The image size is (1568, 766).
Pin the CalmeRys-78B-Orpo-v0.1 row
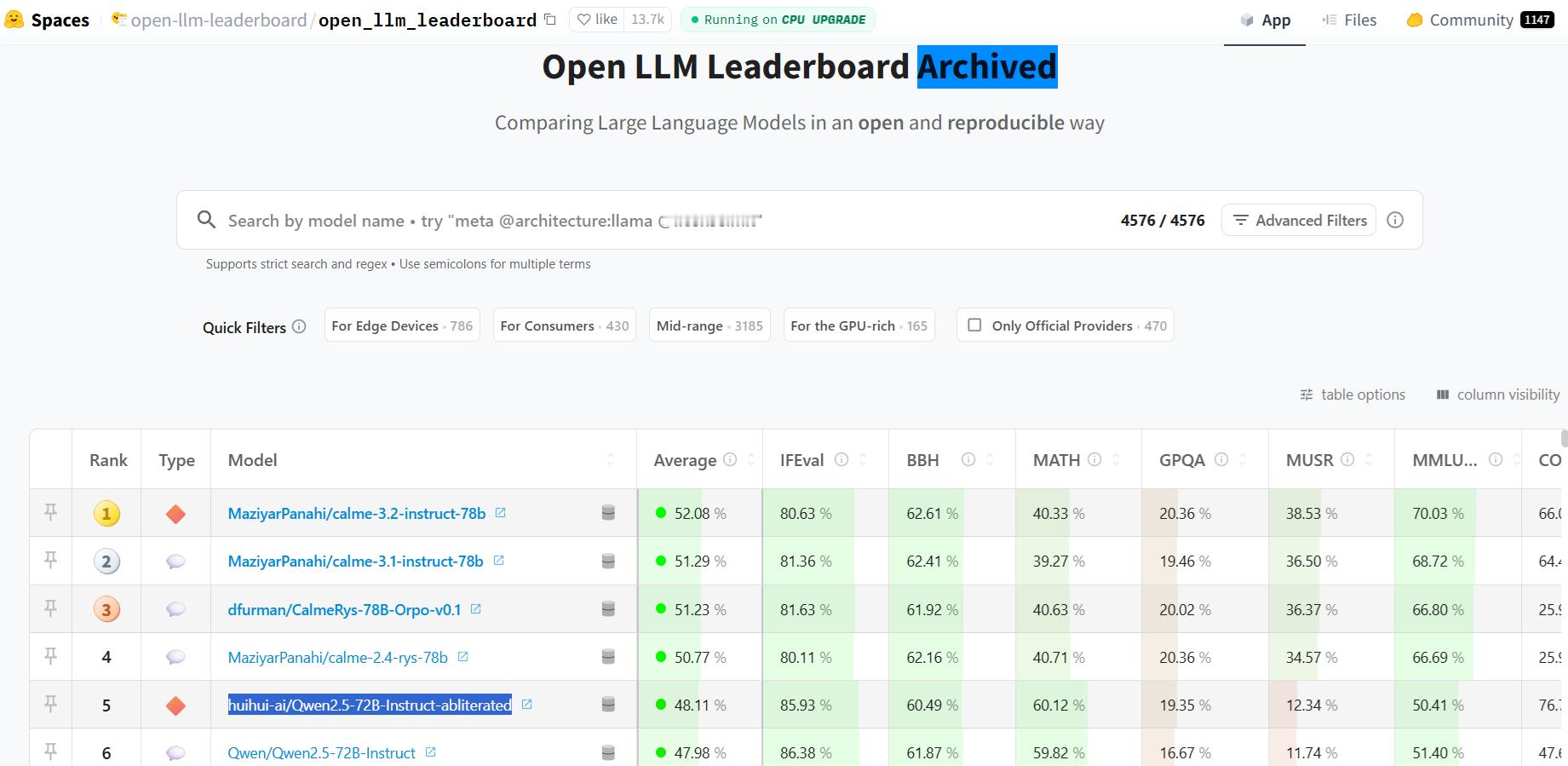click(x=51, y=608)
